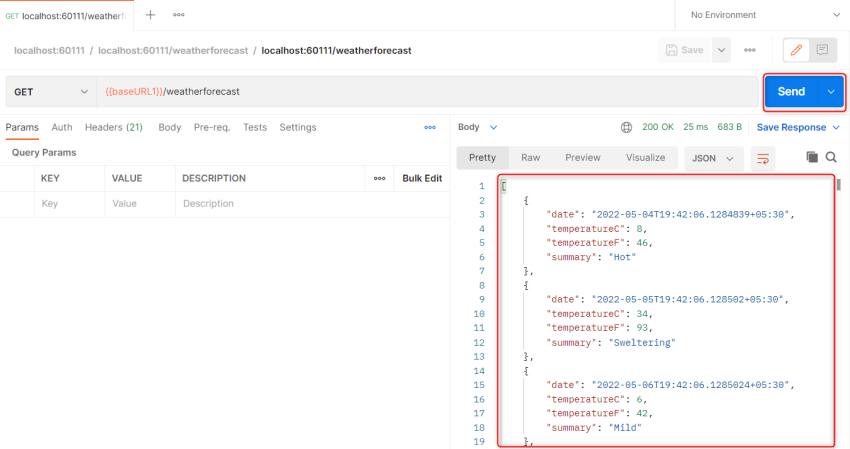Image resolution: width=850 pixels, height=449 pixels.
Task: Copy response using the copy icon
Action: click(x=812, y=158)
